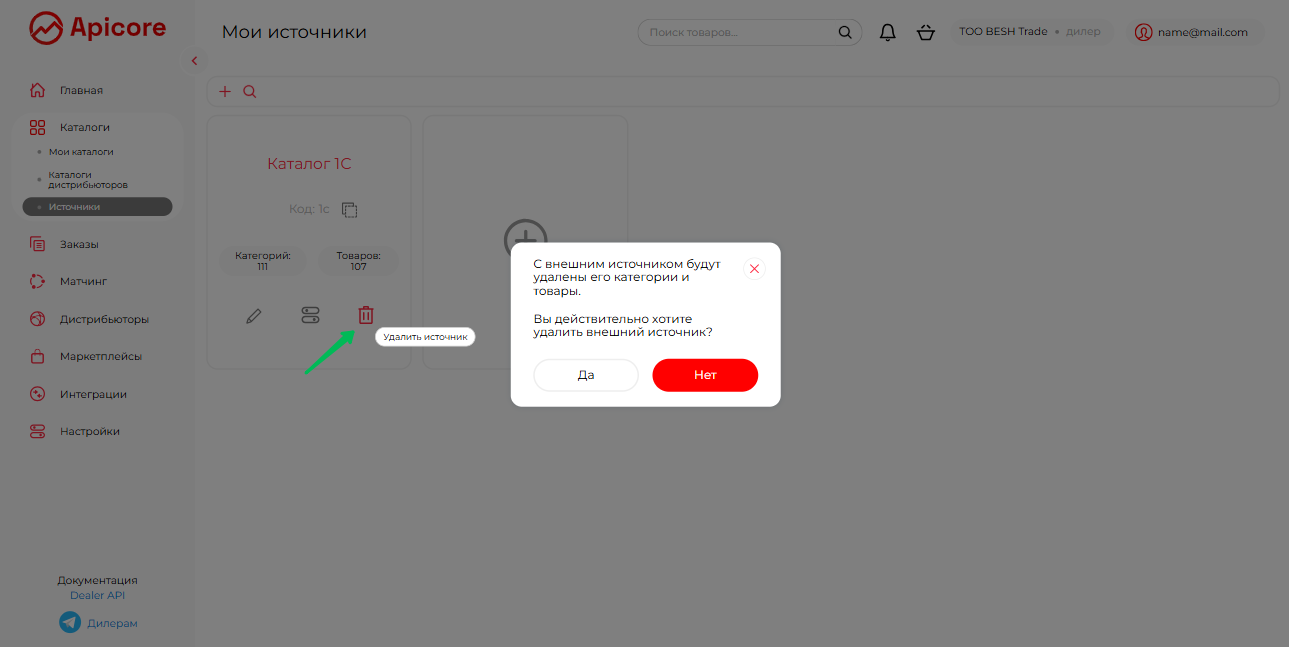Go to Мои каталоги submenu item

pyautogui.click(x=81, y=152)
